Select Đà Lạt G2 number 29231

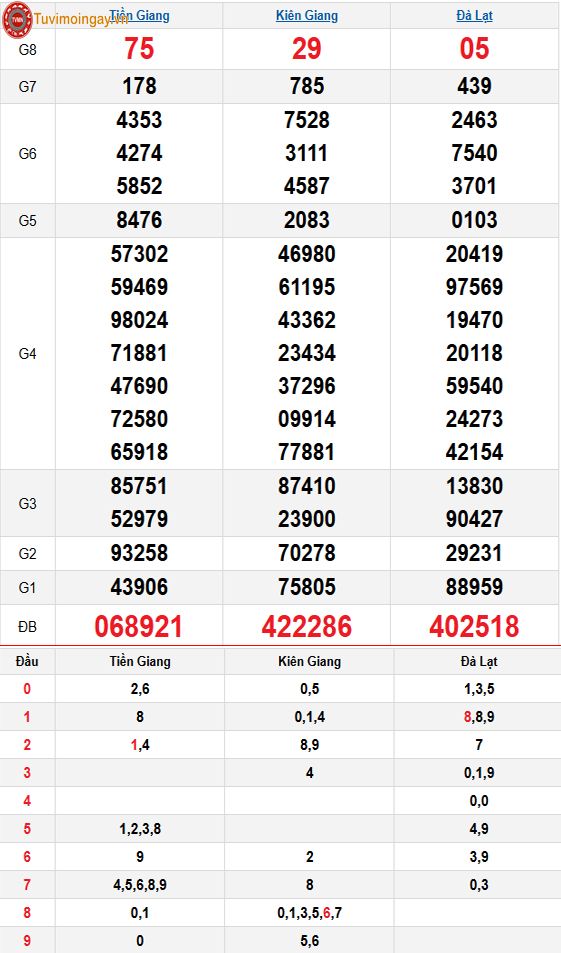coord(474,553)
